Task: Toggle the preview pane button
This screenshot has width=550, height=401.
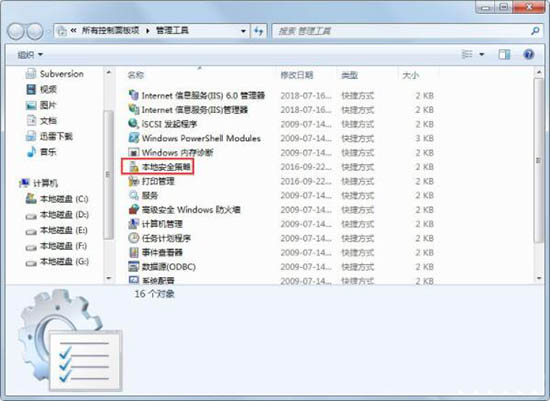Action: [504, 54]
